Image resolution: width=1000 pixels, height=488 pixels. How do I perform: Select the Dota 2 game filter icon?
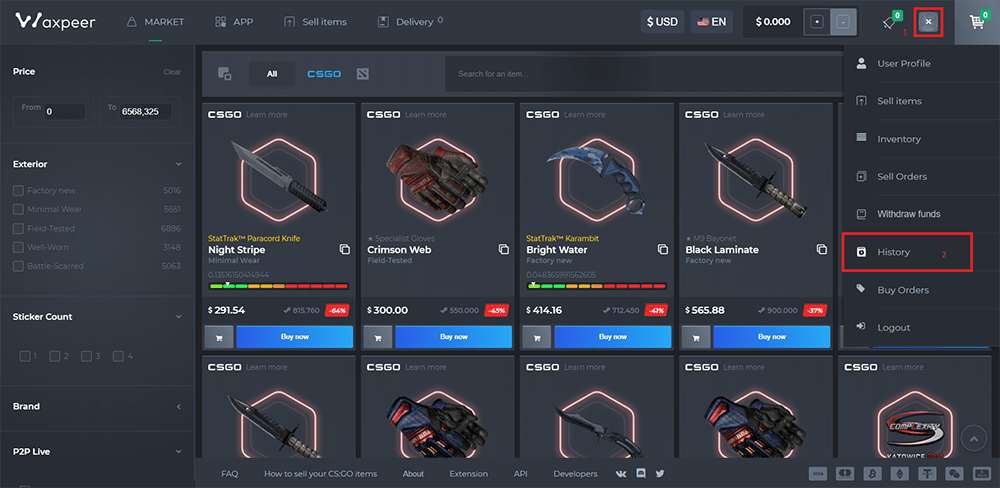tap(363, 74)
